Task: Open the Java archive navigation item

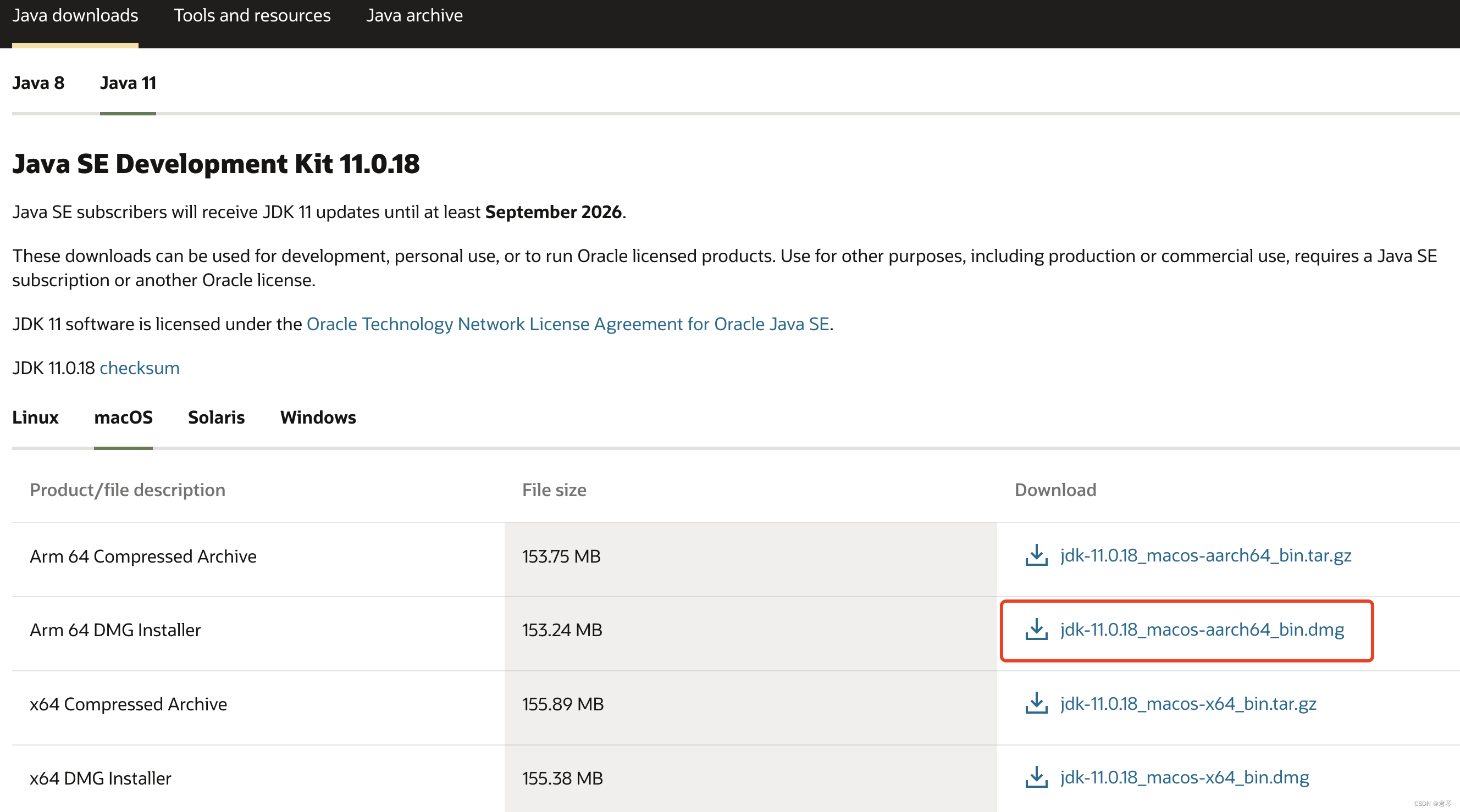Action: pyautogui.click(x=414, y=15)
